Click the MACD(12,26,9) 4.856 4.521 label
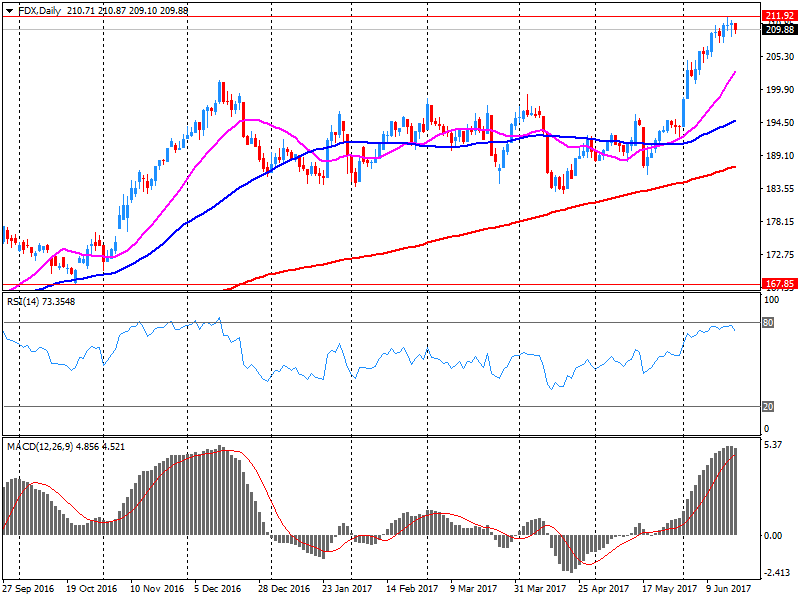 tap(66, 446)
